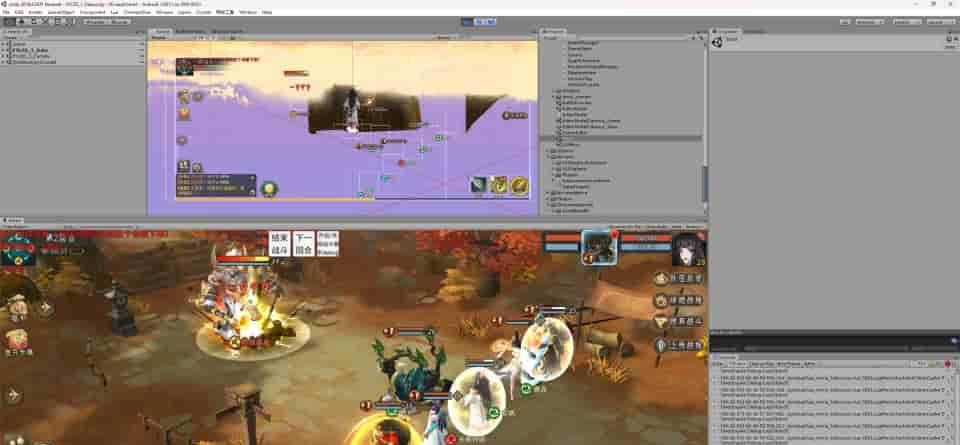Switch to the Game tab
Screen dimensions: 960x445
13,220
